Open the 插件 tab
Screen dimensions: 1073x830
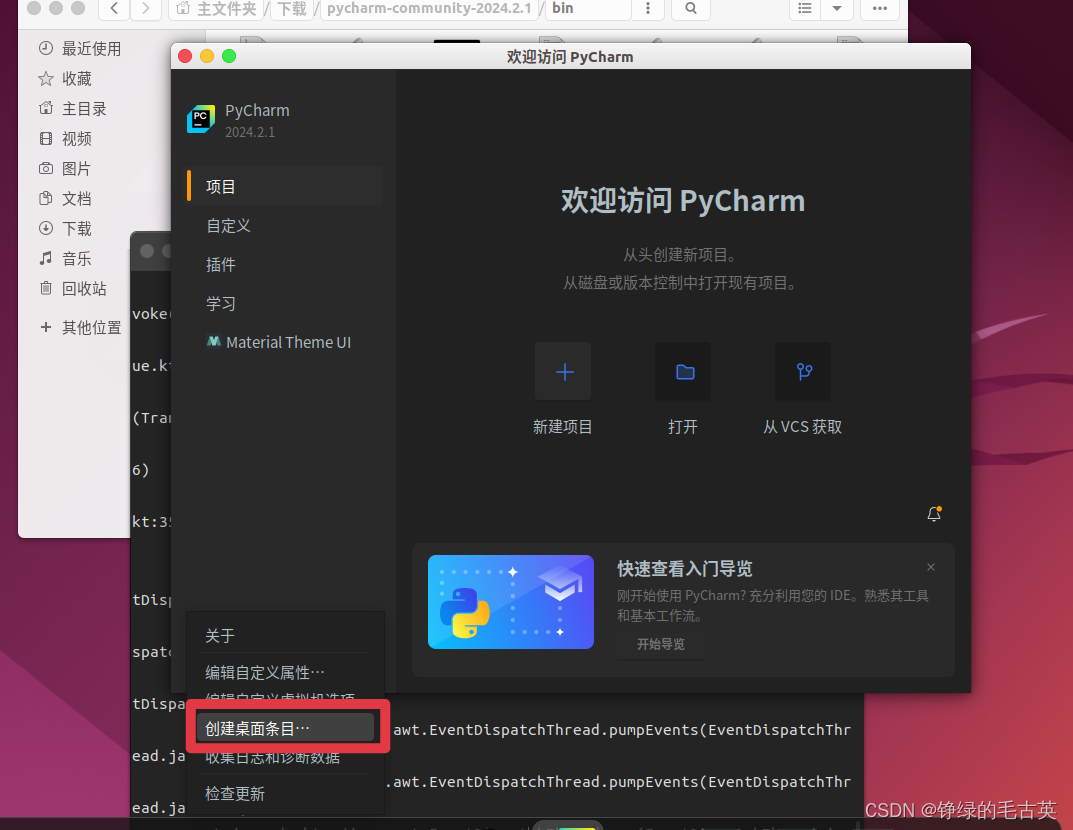pos(285,265)
